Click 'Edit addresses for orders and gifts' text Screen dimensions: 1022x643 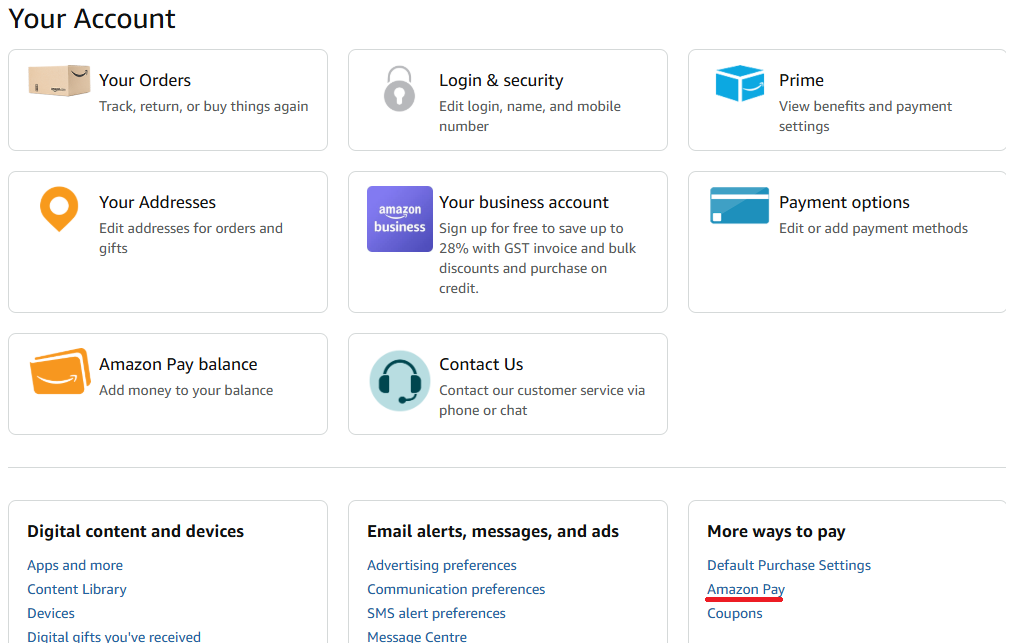[x=191, y=238]
